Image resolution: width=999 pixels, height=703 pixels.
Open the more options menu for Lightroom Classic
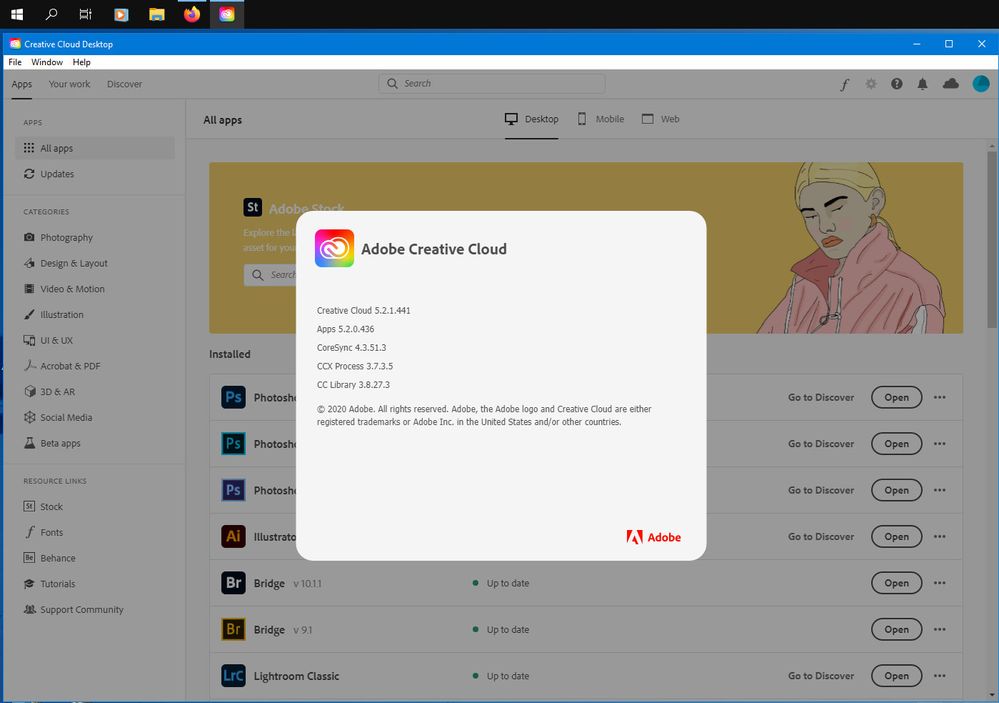939,676
